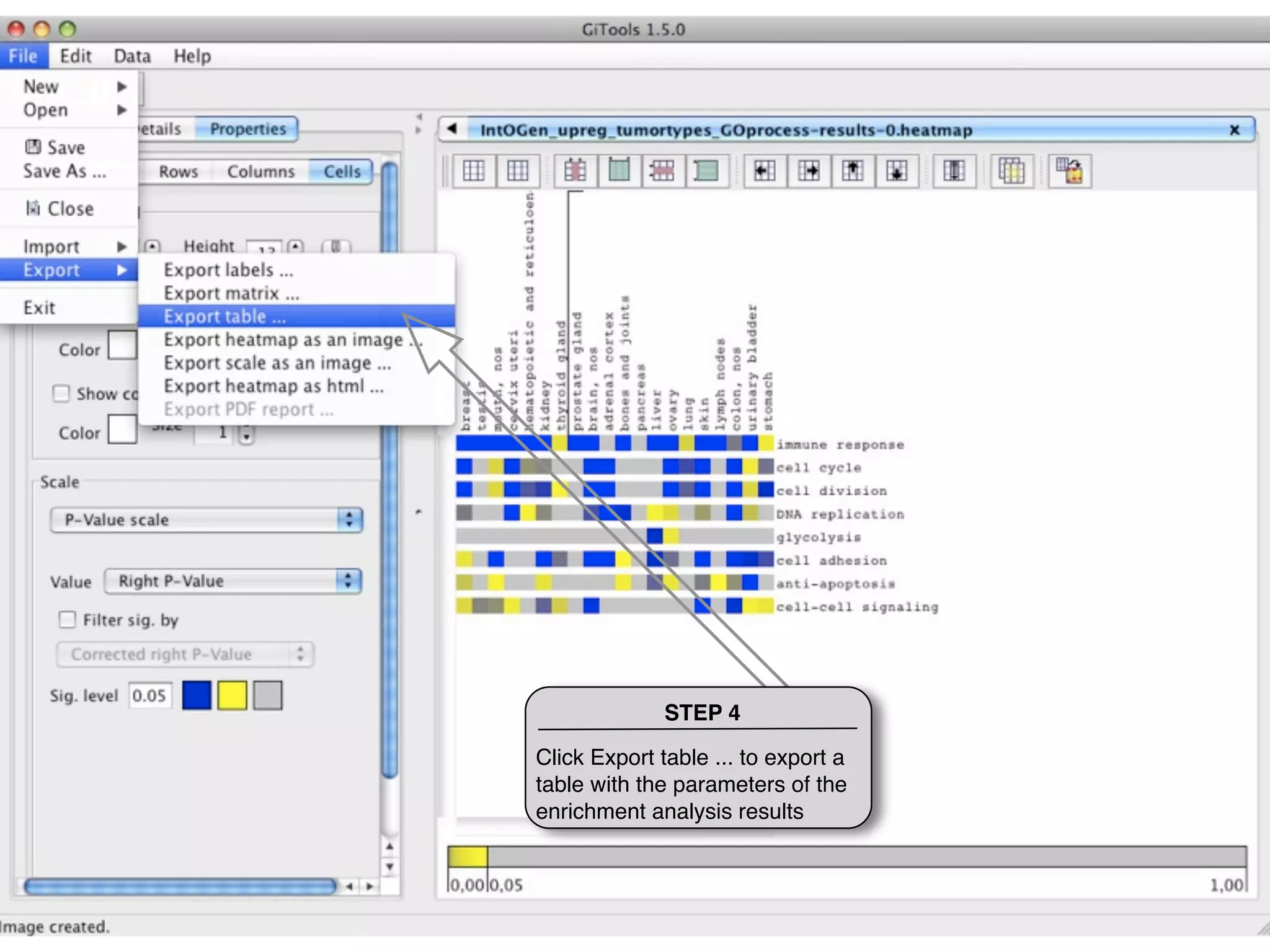Expand the New submenu arrow
Screen dimensions: 1270x952
coord(122,86)
